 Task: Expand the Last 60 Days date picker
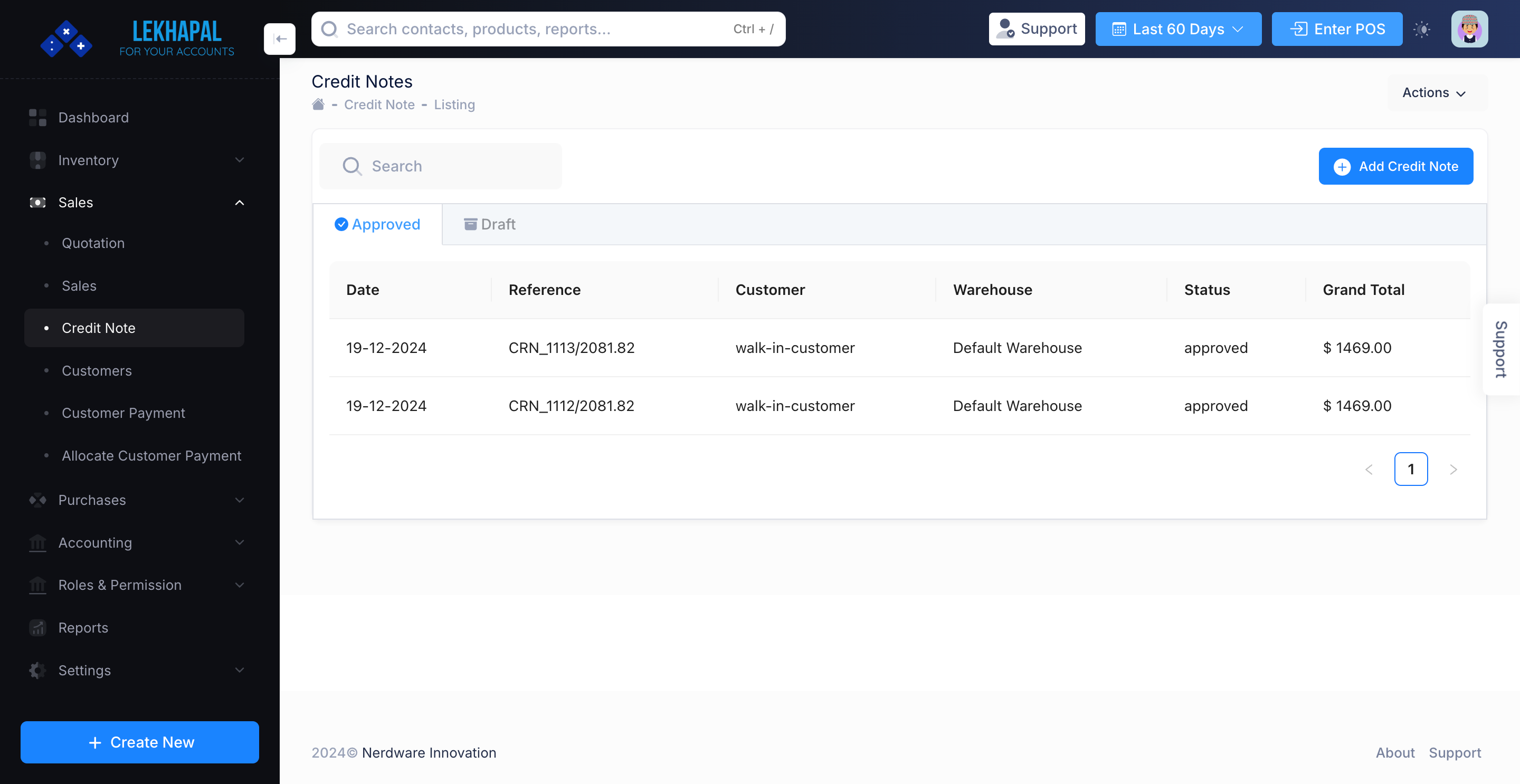coord(1178,28)
